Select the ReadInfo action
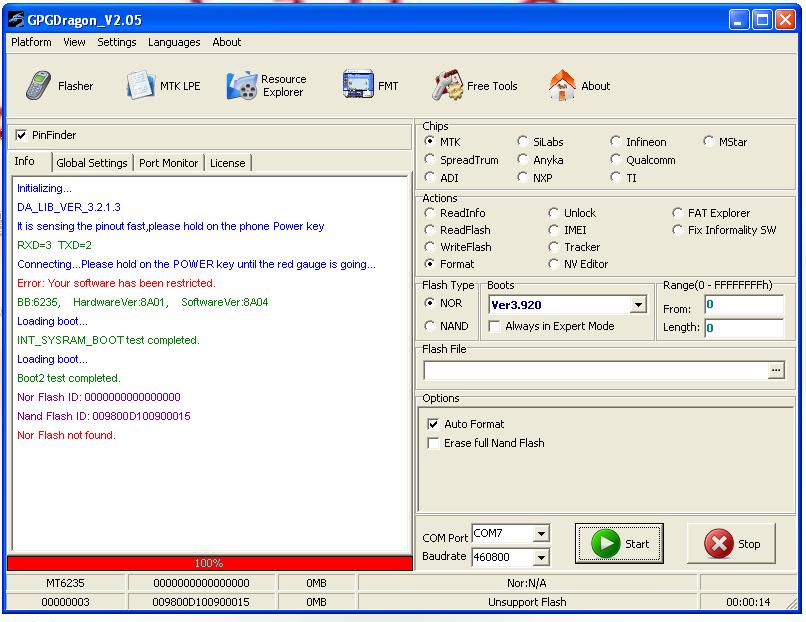 [x=429, y=212]
